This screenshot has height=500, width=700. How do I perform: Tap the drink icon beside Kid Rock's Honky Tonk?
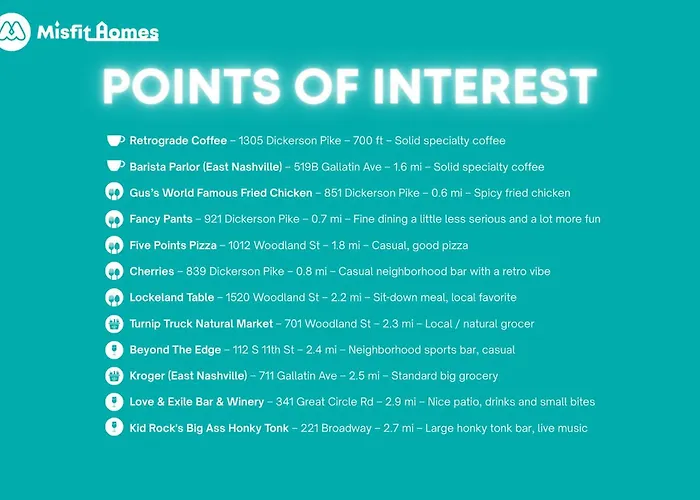click(x=114, y=428)
